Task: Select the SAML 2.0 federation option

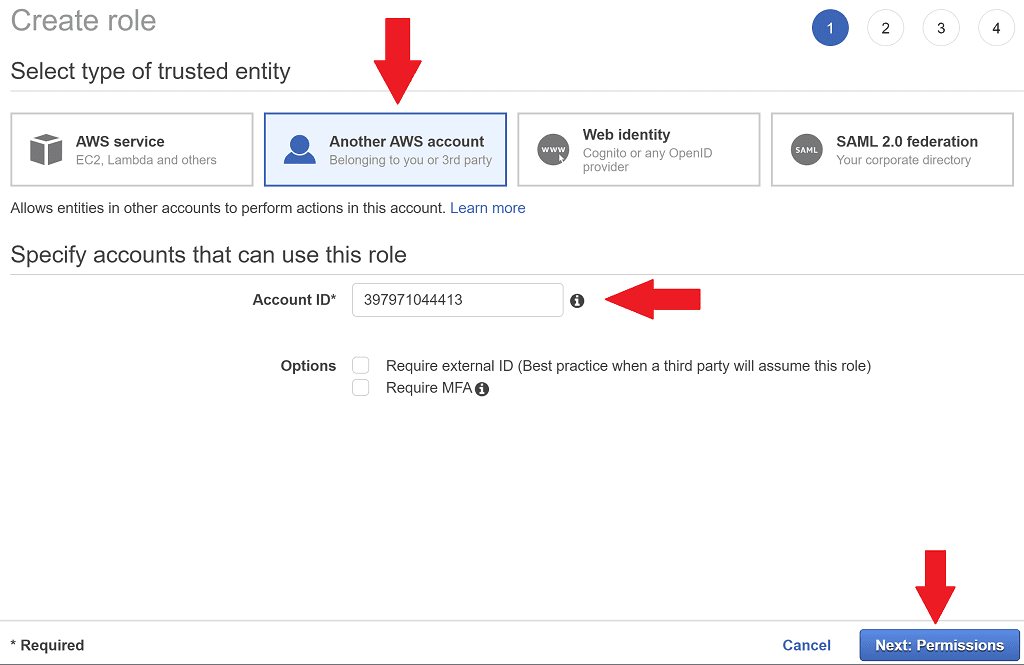Action: pyautogui.click(x=892, y=148)
